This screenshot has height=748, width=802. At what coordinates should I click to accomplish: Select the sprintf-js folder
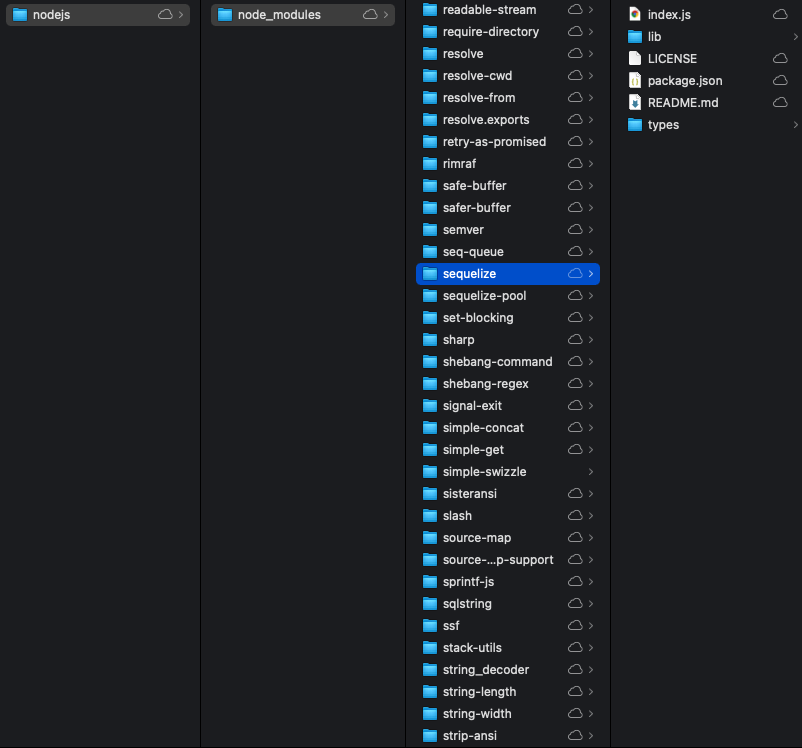pyautogui.click(x=508, y=582)
